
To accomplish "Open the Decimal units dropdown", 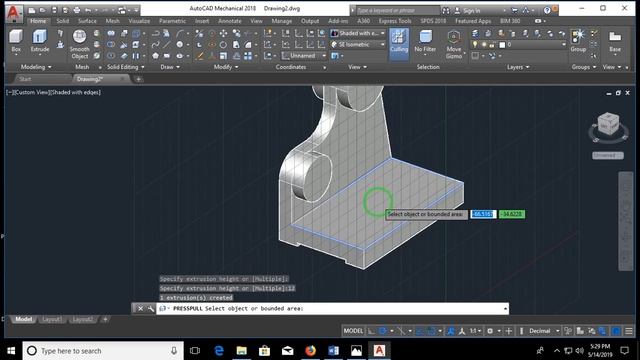I will pos(544,331).
